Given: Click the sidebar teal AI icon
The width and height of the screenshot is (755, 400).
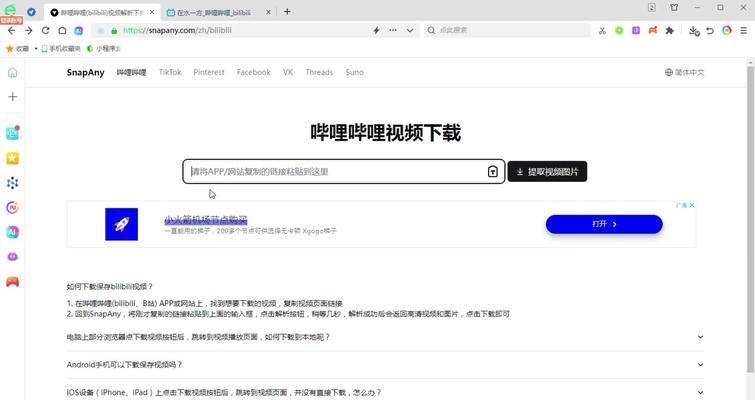Looking at the screenshot, I should (x=13, y=232).
